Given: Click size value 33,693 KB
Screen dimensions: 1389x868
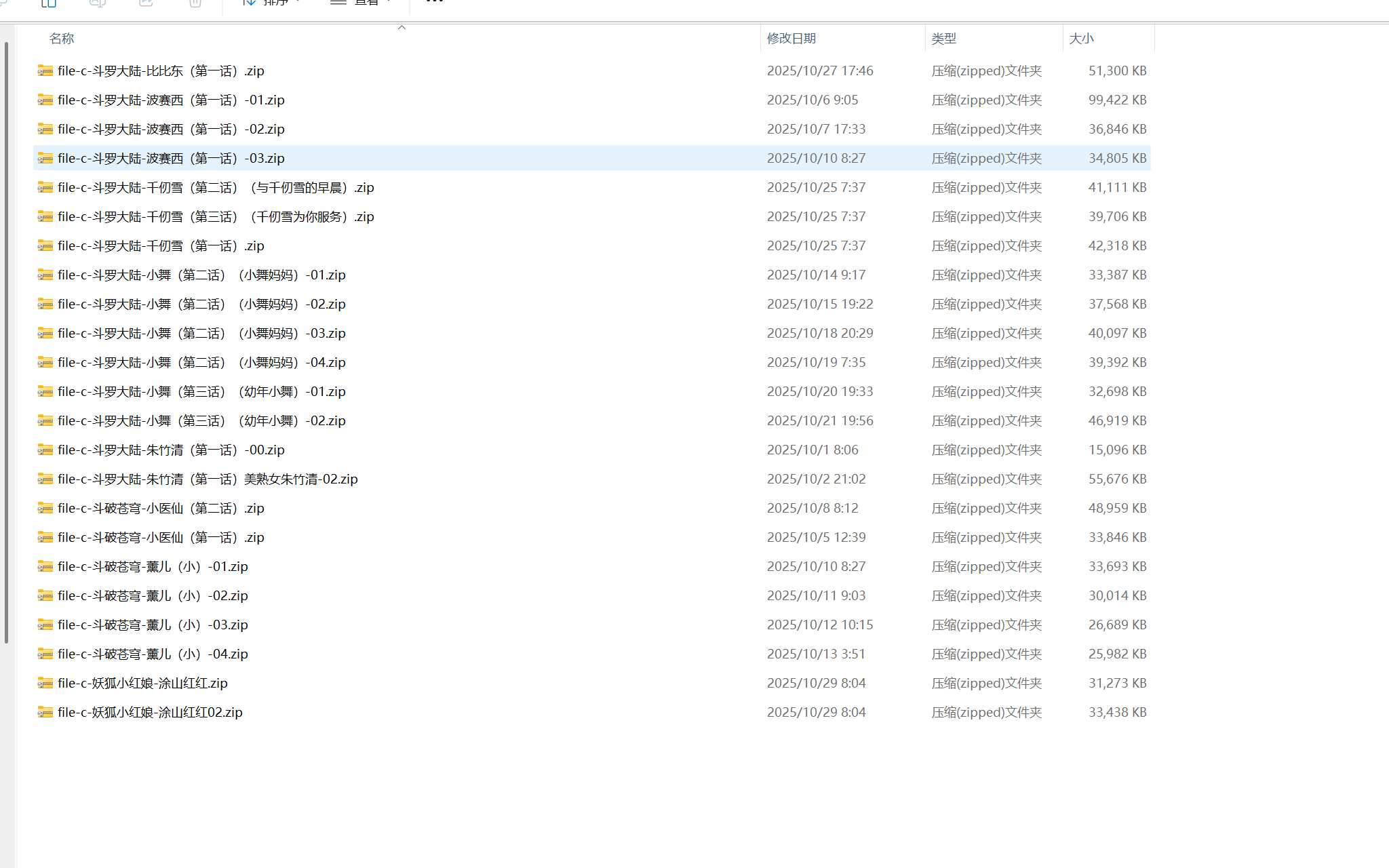Looking at the screenshot, I should click(x=1117, y=566).
